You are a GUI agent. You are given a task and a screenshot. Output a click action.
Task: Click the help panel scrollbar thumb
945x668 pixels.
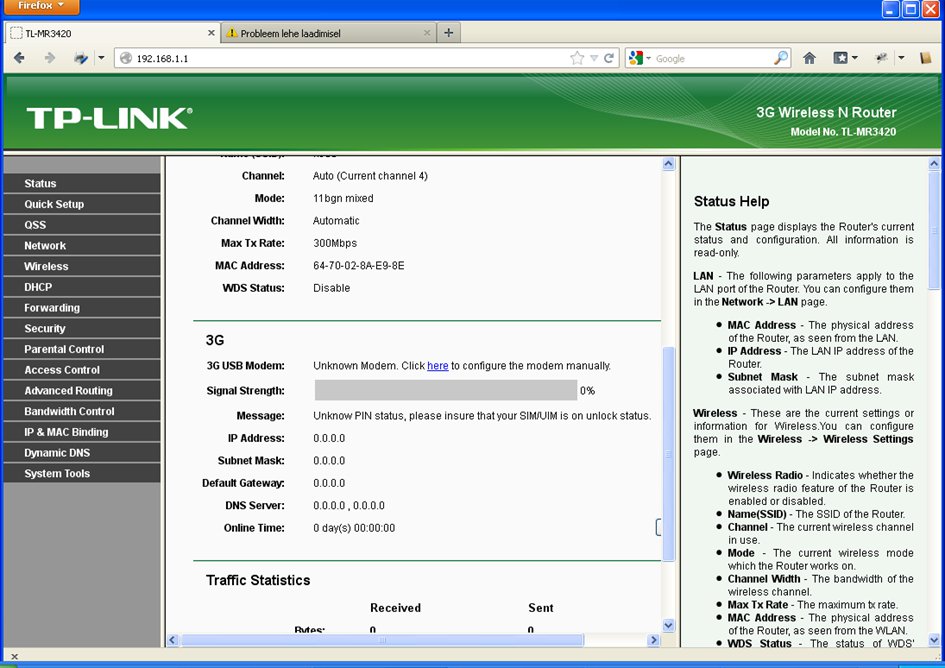934,231
